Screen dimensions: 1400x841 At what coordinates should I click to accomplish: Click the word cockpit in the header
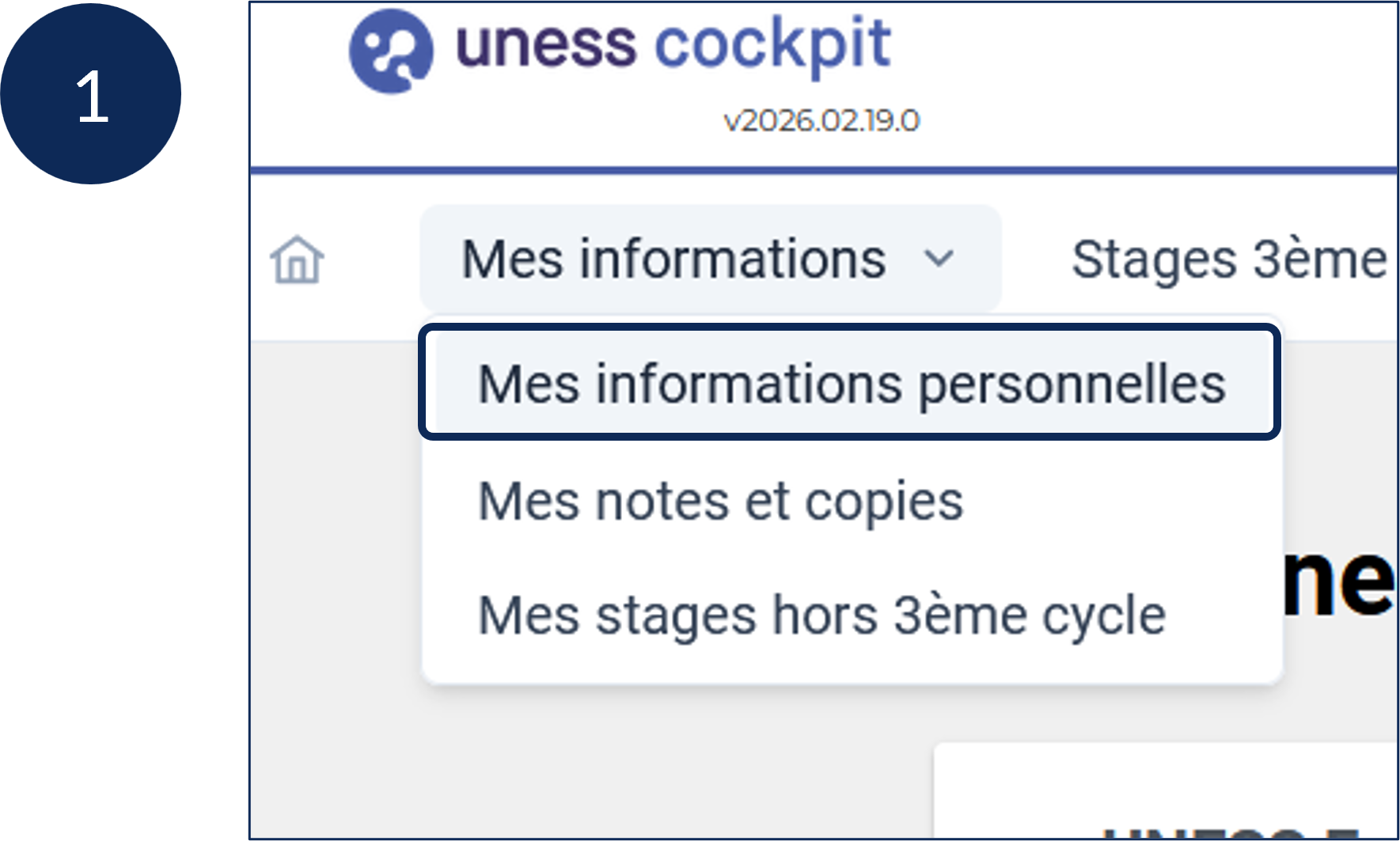click(773, 45)
